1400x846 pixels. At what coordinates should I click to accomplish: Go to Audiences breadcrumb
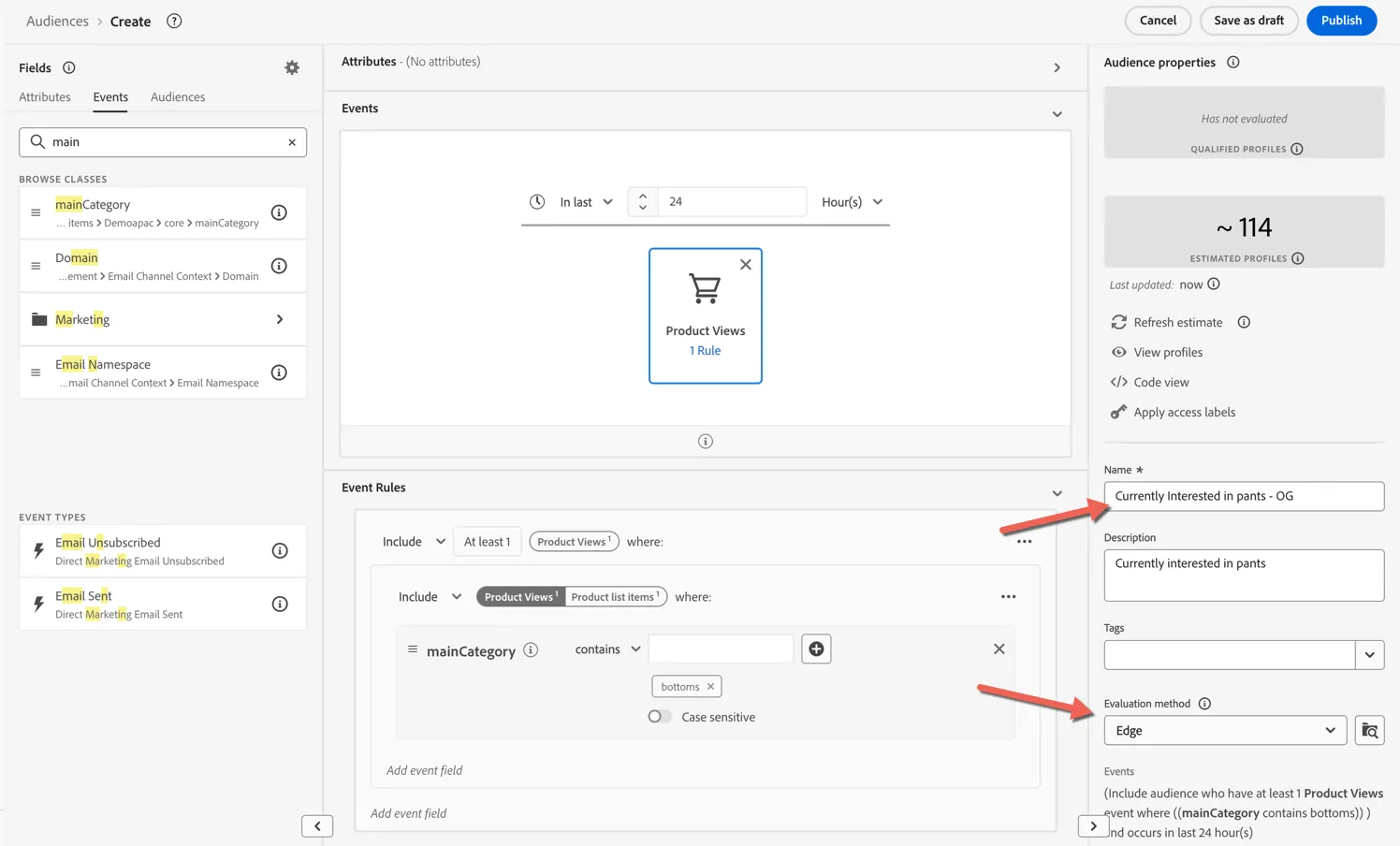[57, 21]
